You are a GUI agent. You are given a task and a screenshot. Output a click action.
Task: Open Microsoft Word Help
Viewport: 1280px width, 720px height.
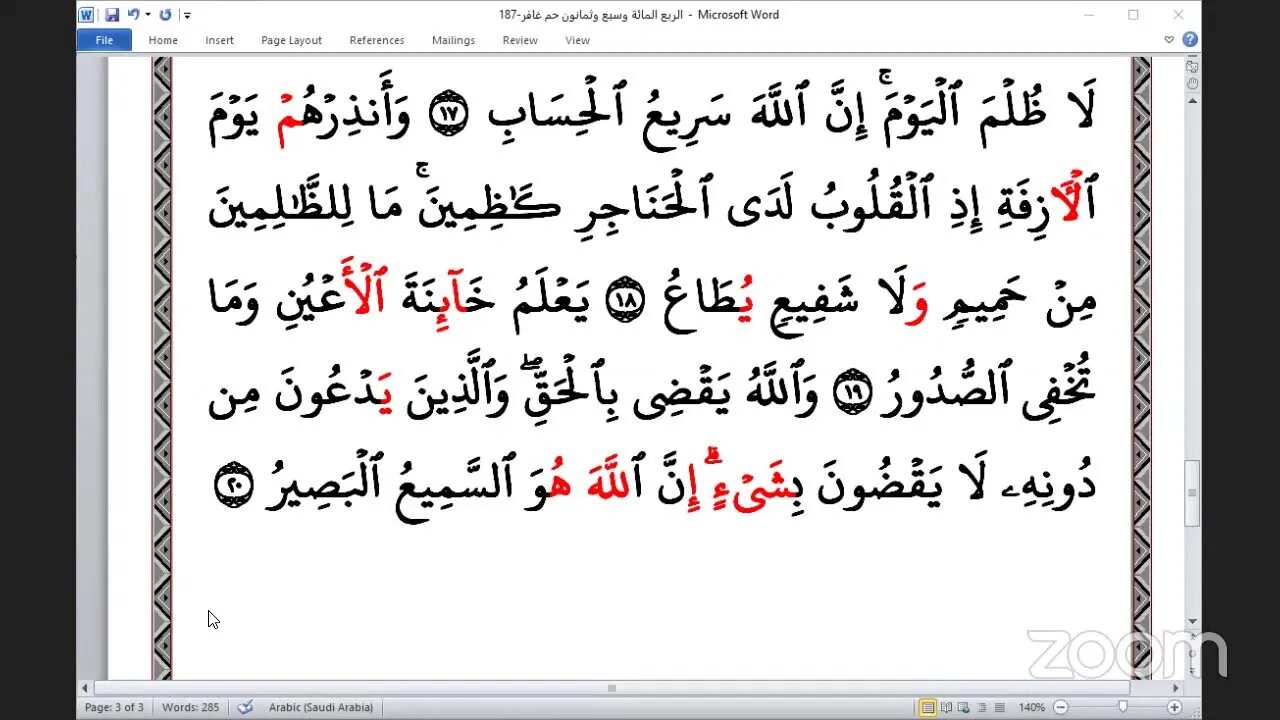[1190, 40]
